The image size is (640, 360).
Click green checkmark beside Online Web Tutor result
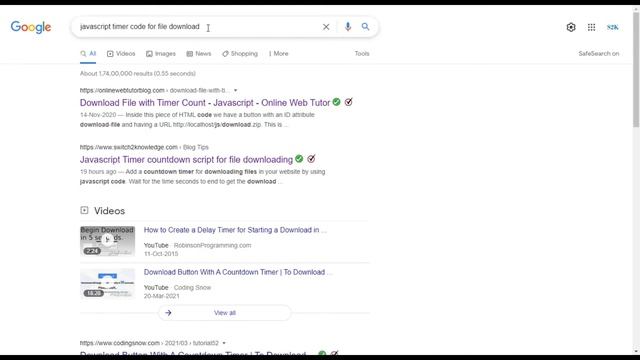tap(336, 102)
